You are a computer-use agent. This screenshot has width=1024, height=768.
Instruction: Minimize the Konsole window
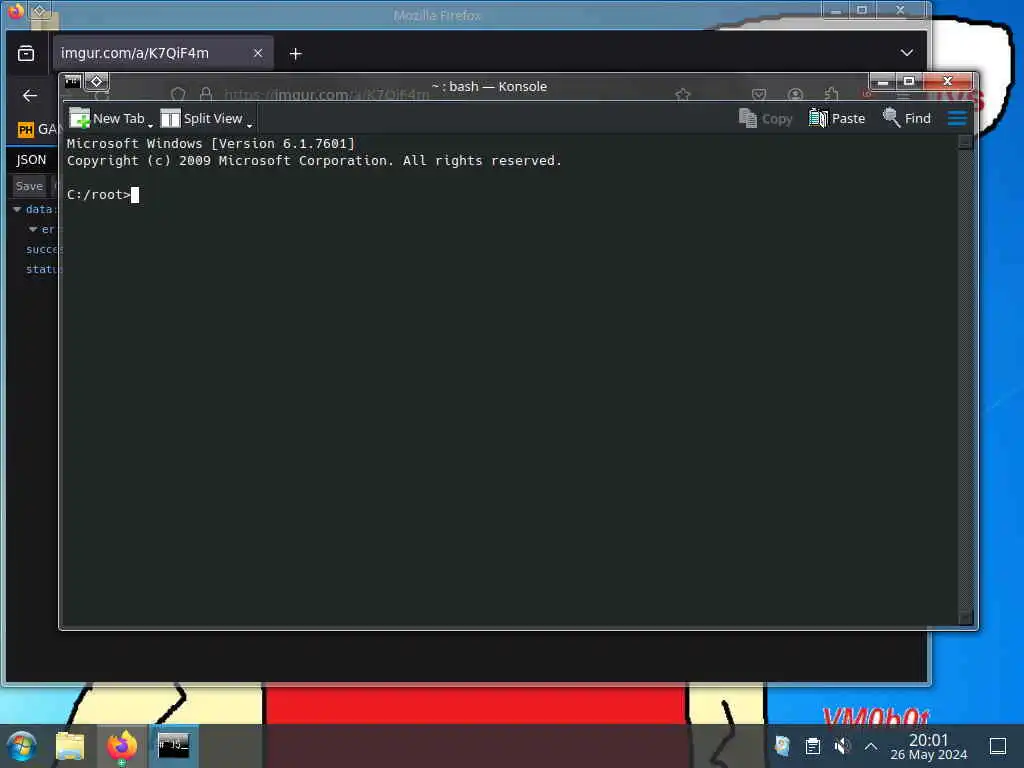click(882, 82)
